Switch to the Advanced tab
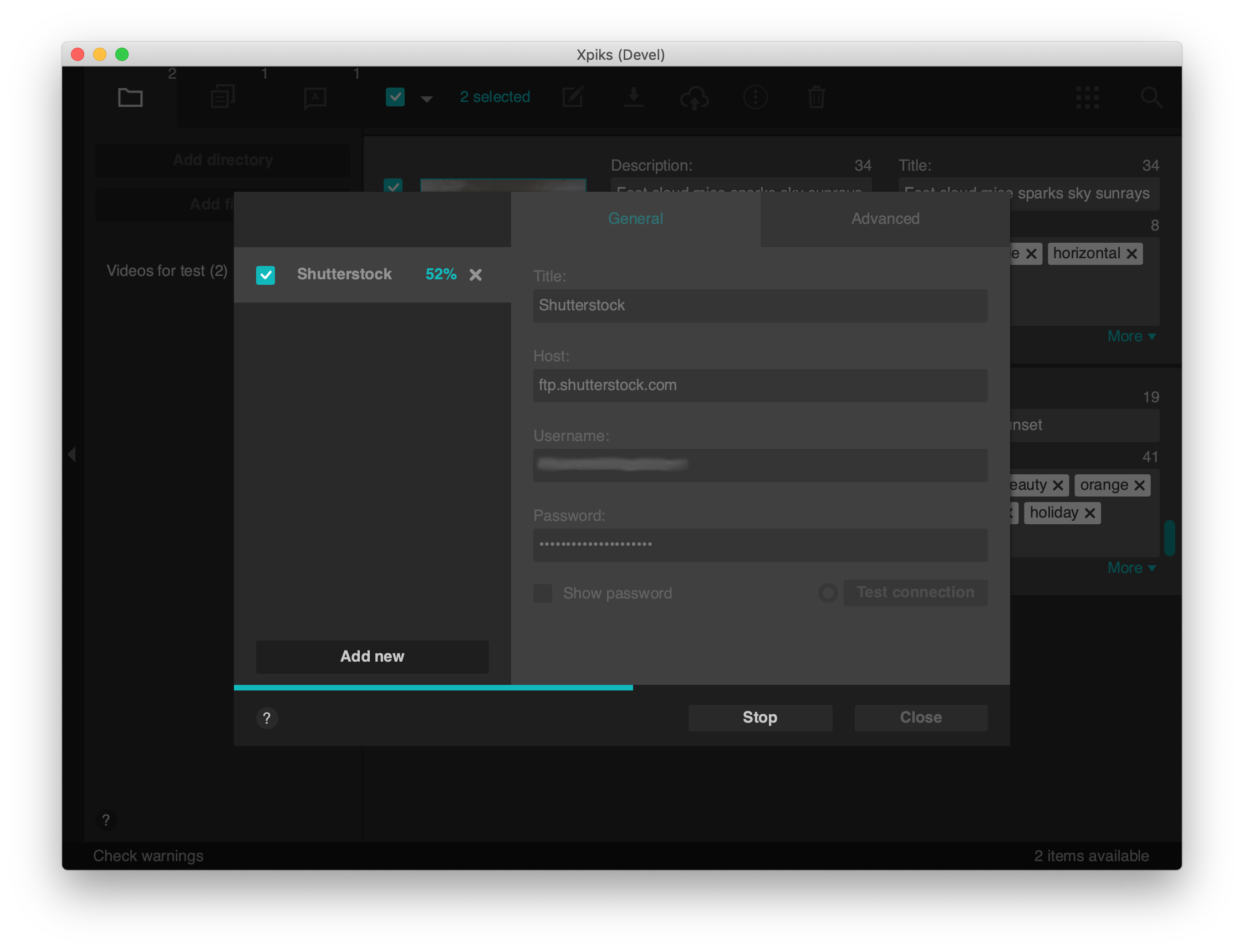1244x952 pixels. [885, 219]
